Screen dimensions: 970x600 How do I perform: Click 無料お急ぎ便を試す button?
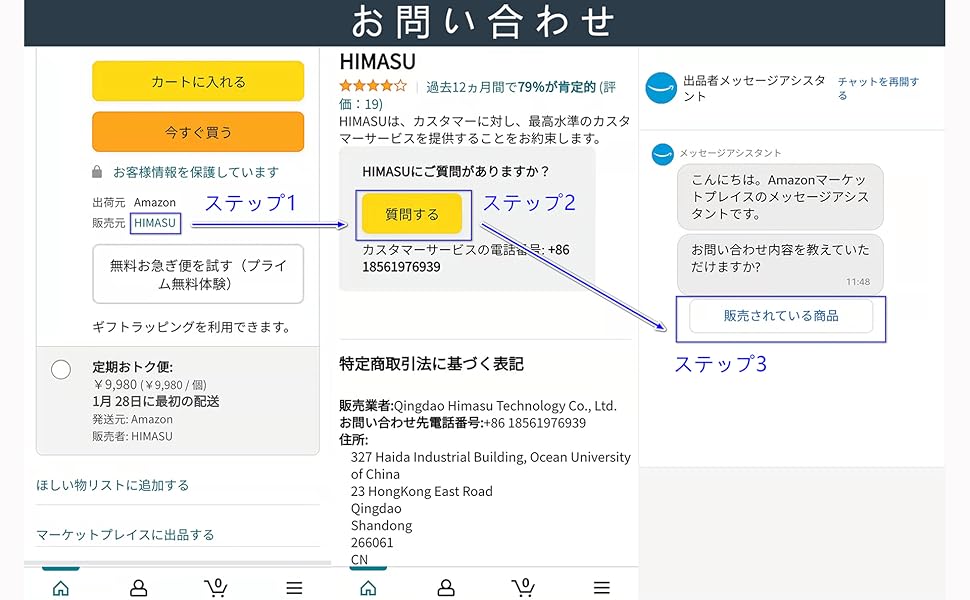198,274
